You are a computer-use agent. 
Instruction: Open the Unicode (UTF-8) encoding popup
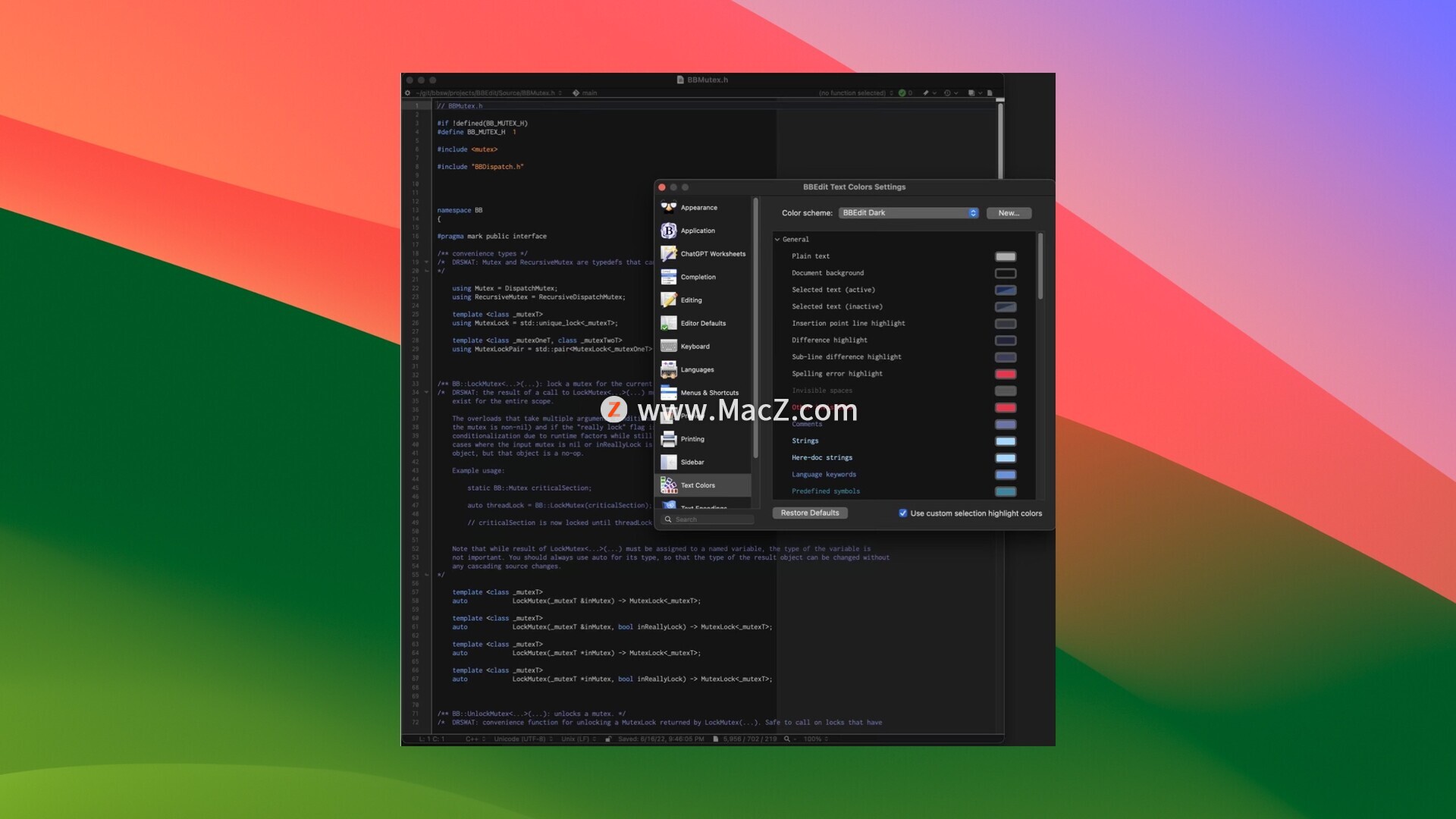523,739
